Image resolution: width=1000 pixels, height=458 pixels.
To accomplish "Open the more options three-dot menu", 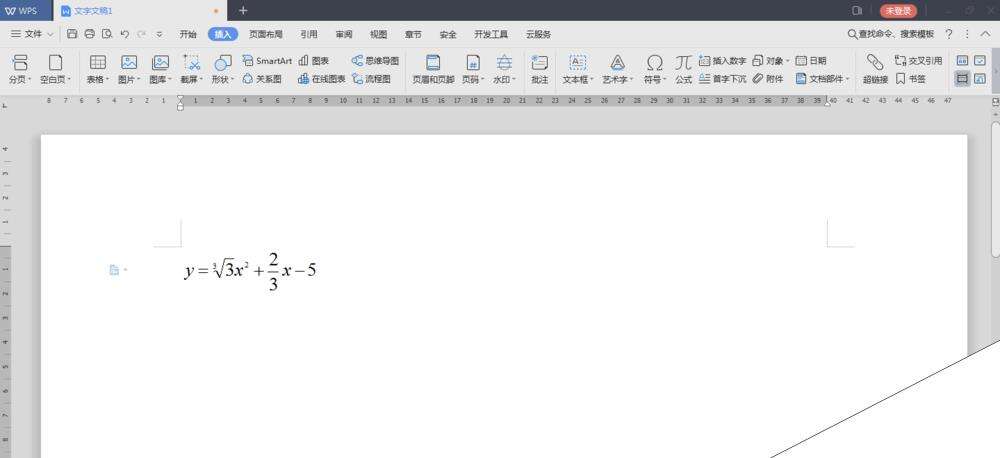I will pyautogui.click(x=967, y=34).
